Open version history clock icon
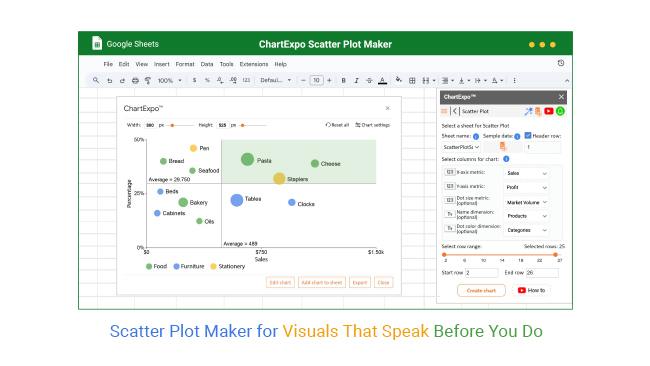Screen dimensions: 650x366 (561, 63)
